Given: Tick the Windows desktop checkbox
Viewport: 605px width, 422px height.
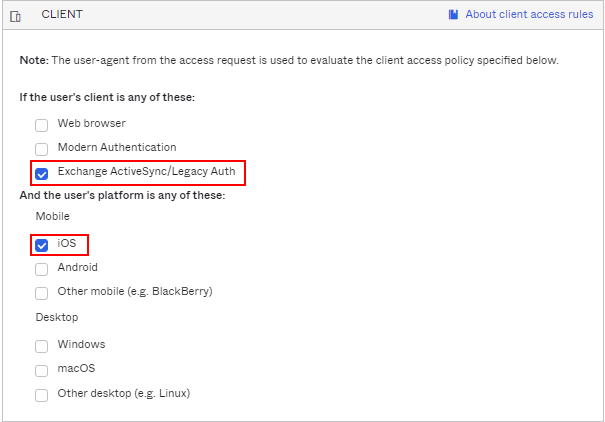Looking at the screenshot, I should pyautogui.click(x=42, y=346).
